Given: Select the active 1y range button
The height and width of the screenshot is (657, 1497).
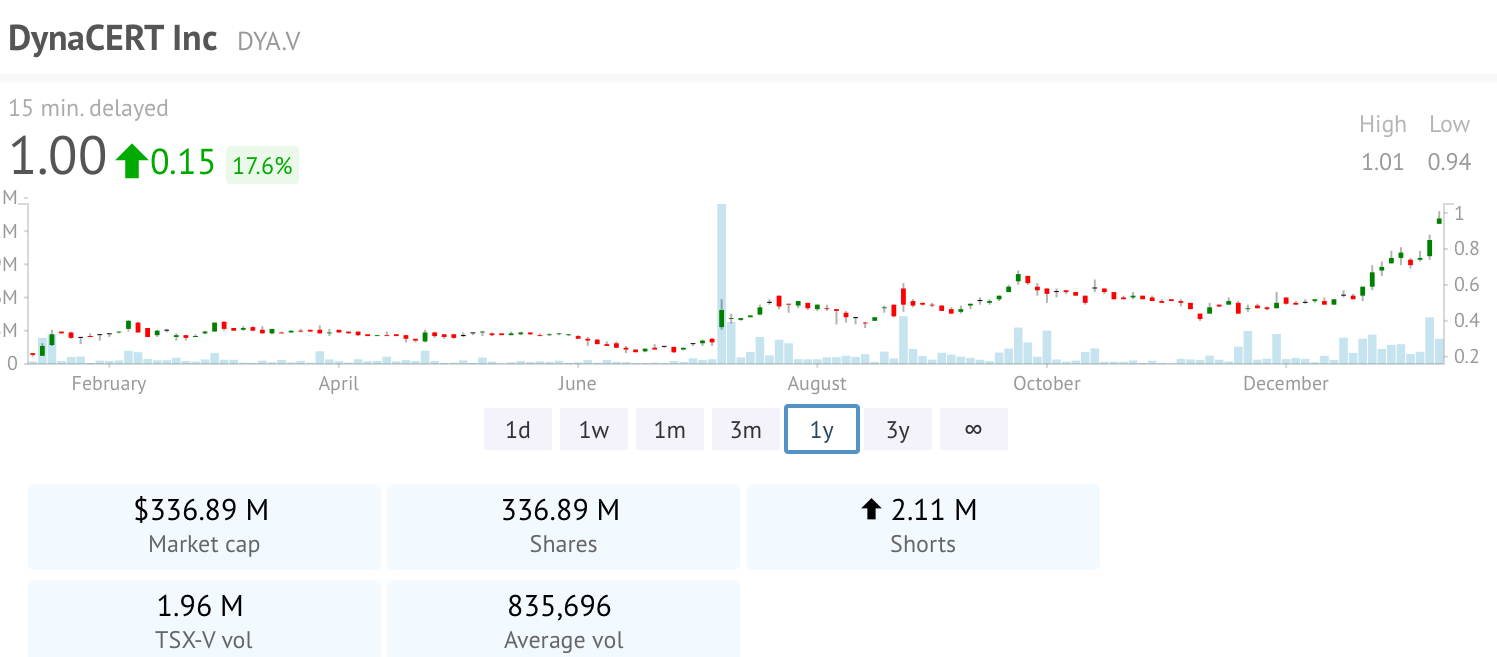Looking at the screenshot, I should pyautogui.click(x=822, y=429).
